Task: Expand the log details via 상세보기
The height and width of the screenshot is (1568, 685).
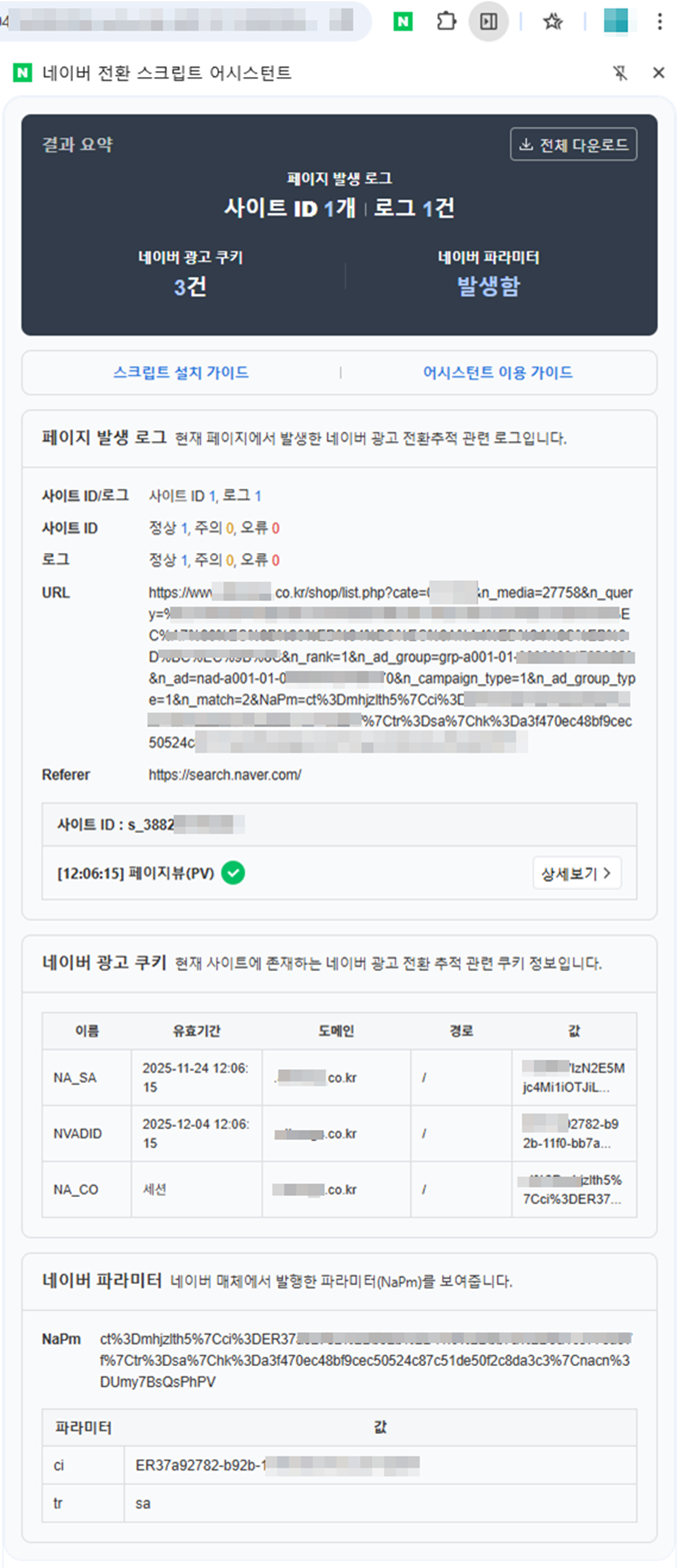Action: [x=577, y=873]
